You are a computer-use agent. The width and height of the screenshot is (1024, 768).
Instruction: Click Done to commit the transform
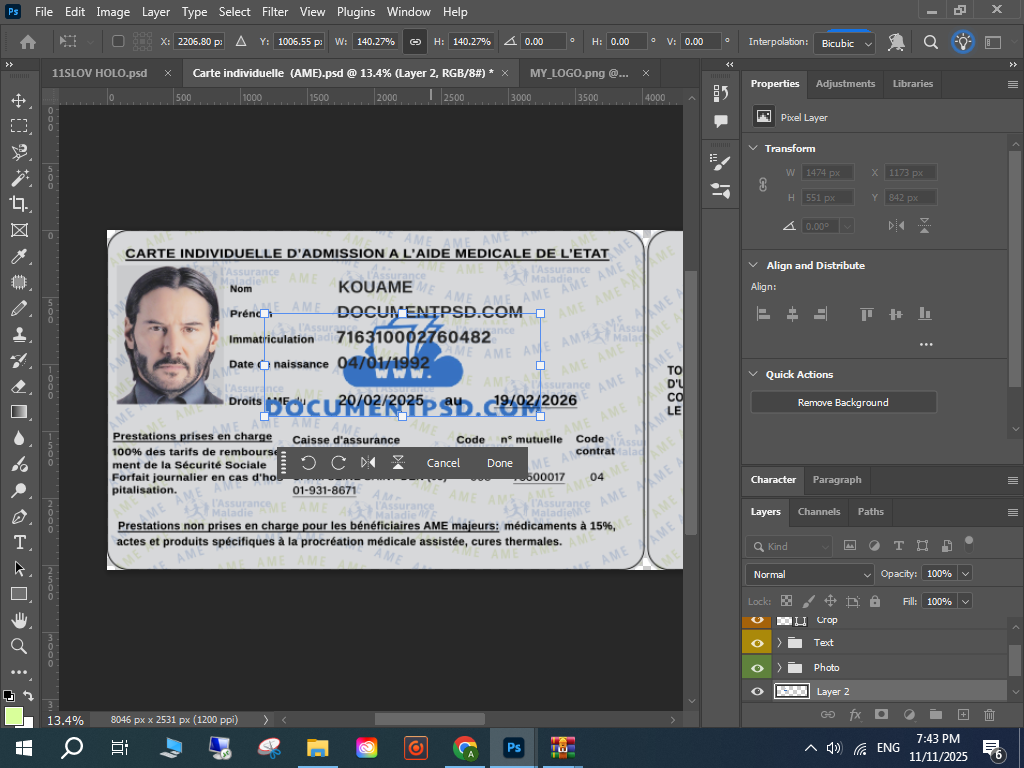(499, 463)
